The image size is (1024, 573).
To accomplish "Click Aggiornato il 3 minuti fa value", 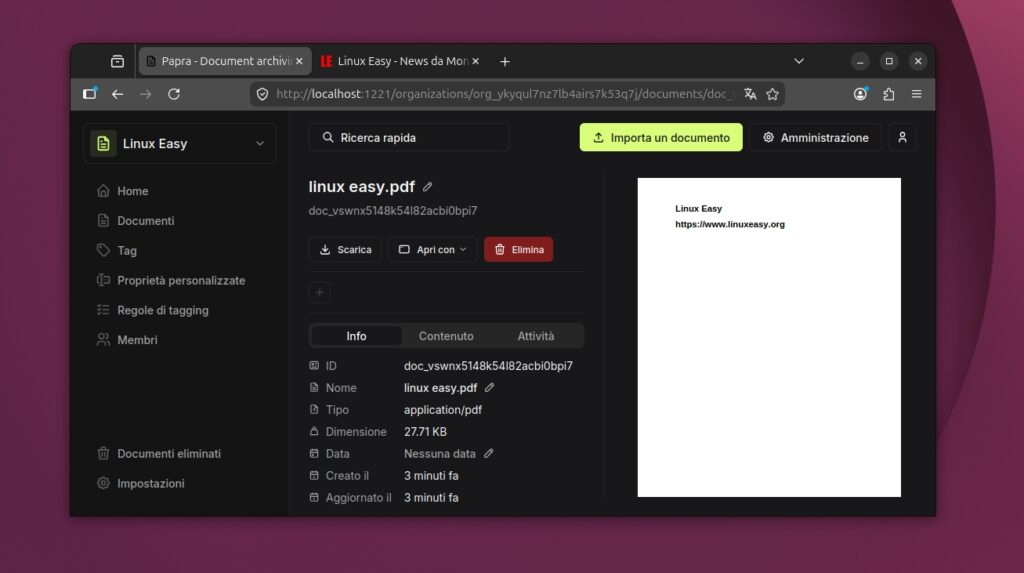I will (431, 498).
